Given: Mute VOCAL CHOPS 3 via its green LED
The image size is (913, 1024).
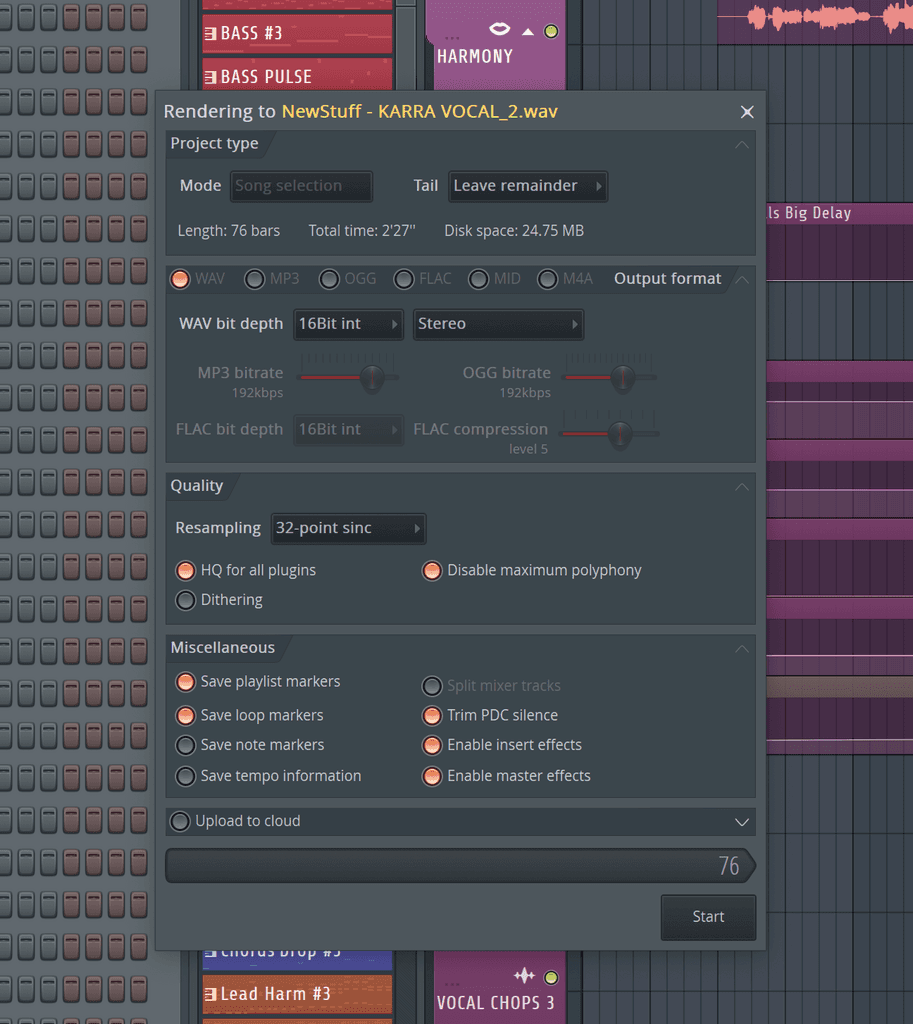Looking at the screenshot, I should [551, 975].
